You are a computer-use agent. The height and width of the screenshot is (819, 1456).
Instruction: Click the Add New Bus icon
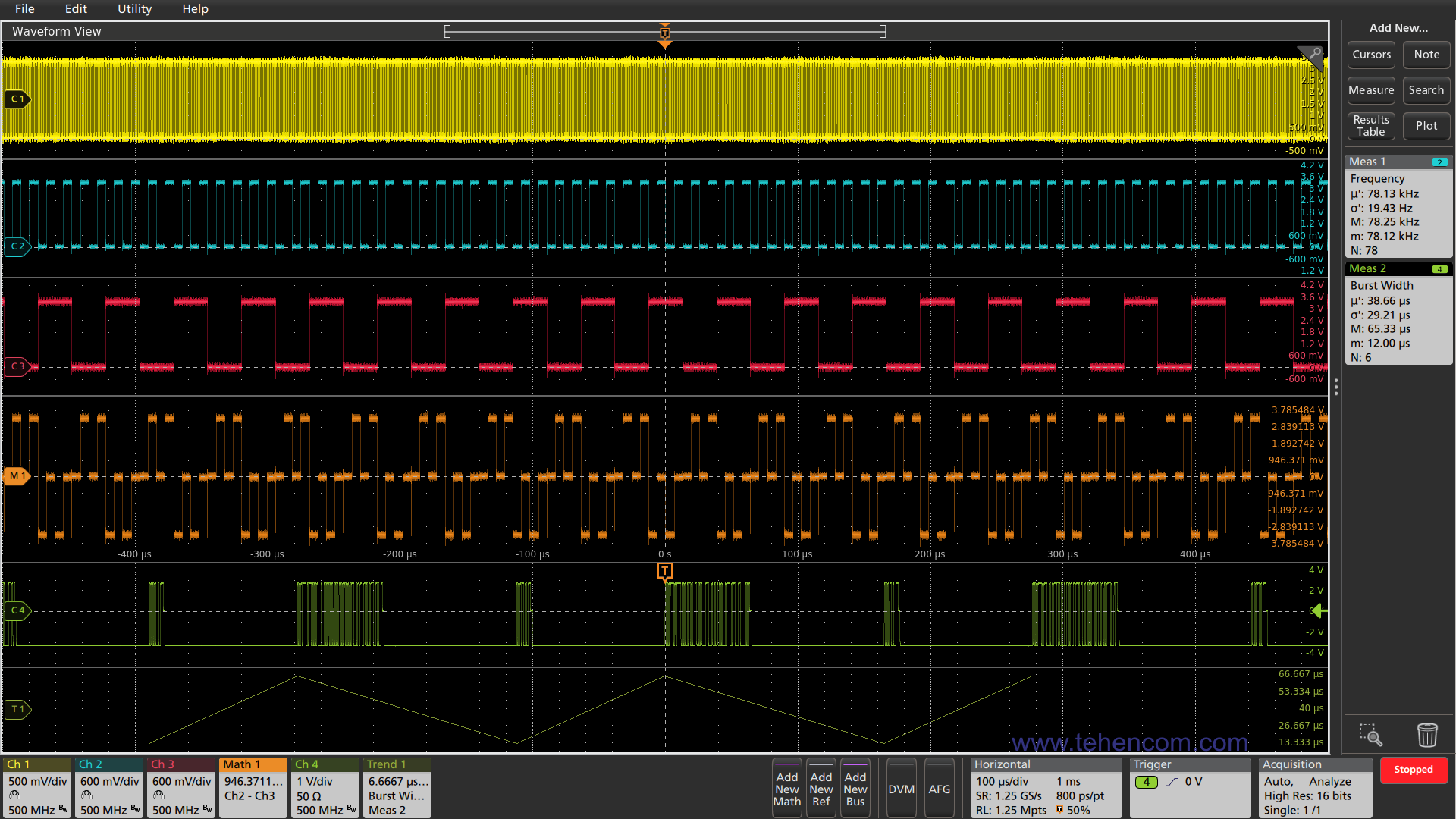point(855,789)
